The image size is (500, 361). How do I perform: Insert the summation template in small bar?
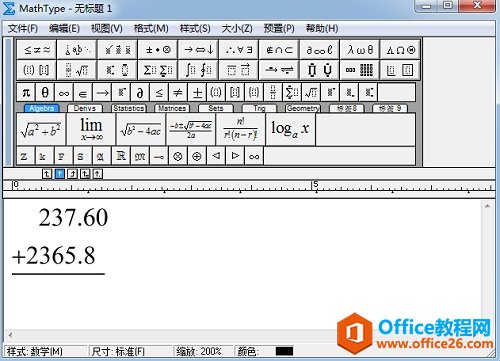point(292,92)
